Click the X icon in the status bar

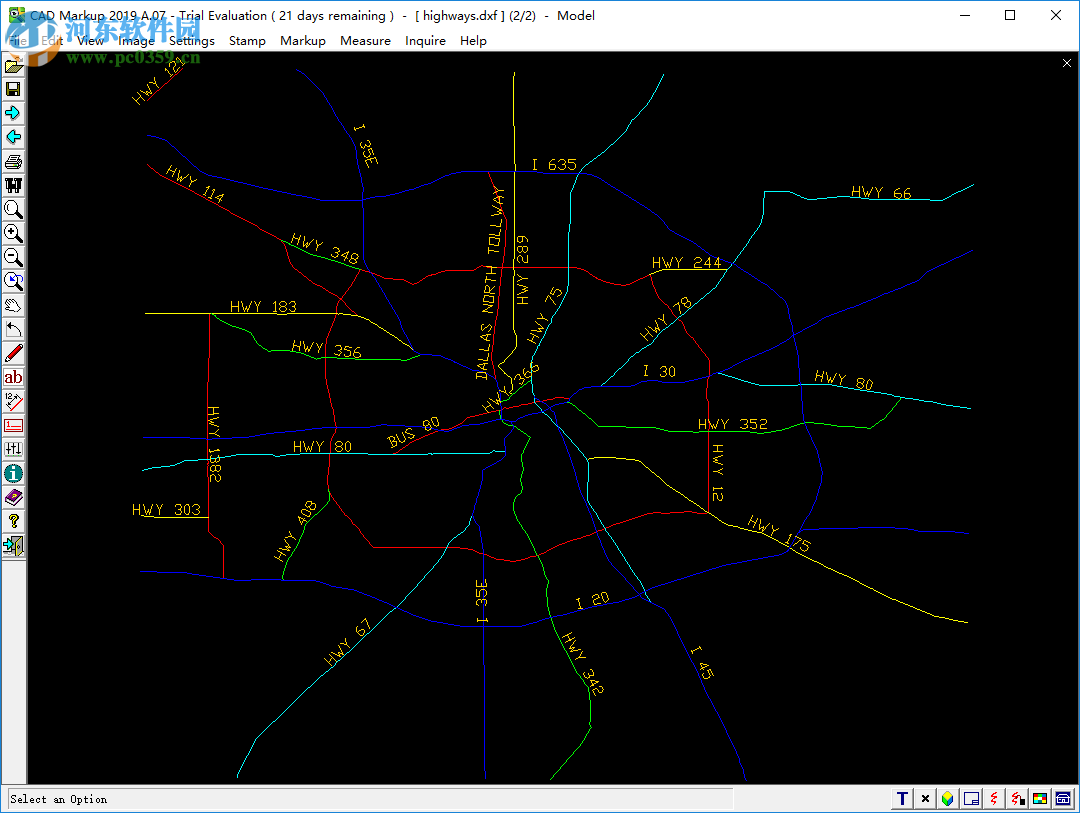pos(925,798)
